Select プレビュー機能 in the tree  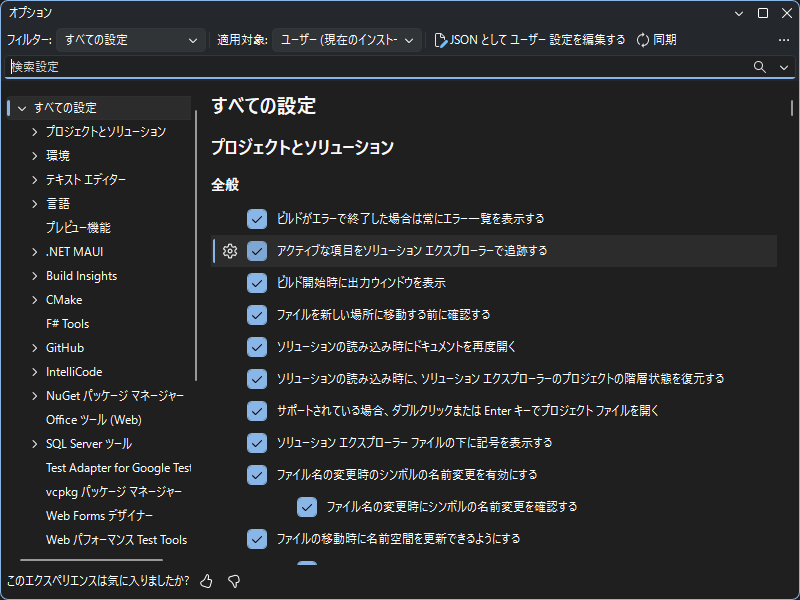pos(78,228)
